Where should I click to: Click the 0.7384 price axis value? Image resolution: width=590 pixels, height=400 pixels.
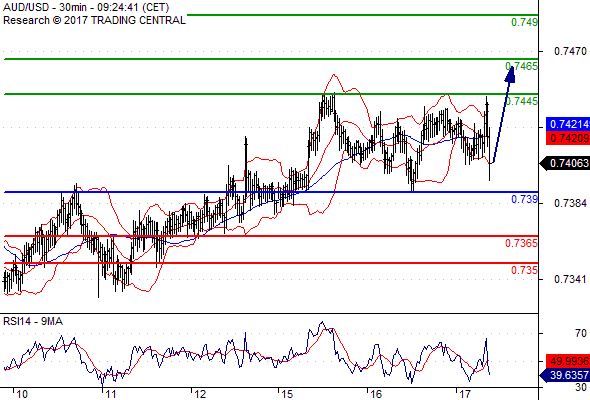click(x=570, y=204)
